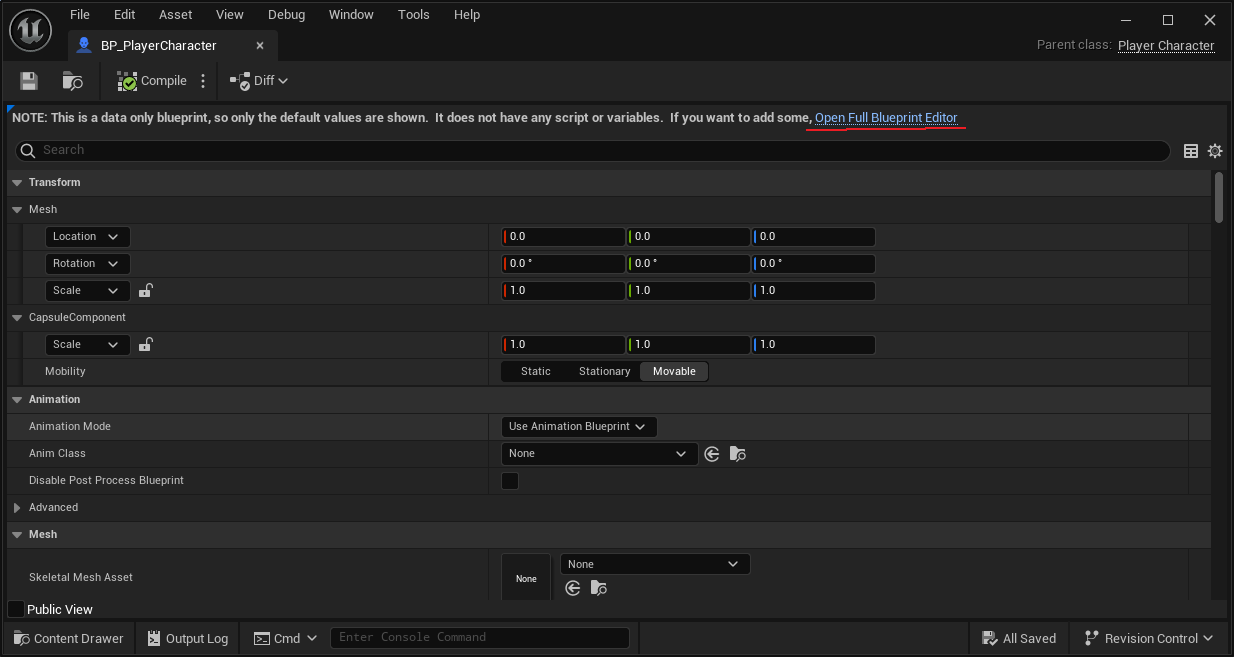
Task: Set Mobility to Static
Action: [536, 372]
